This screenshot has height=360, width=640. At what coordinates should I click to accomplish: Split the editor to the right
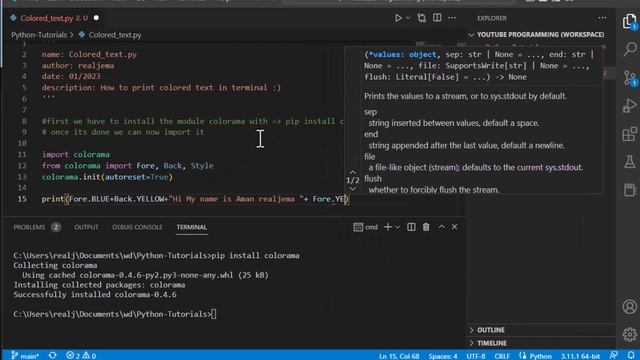pyautogui.click(x=437, y=18)
